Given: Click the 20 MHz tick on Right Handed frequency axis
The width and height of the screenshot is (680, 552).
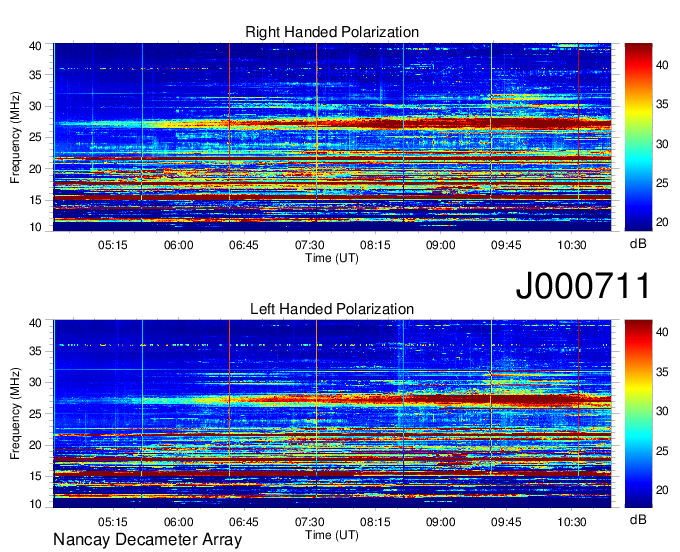Looking at the screenshot, I should [35, 169].
